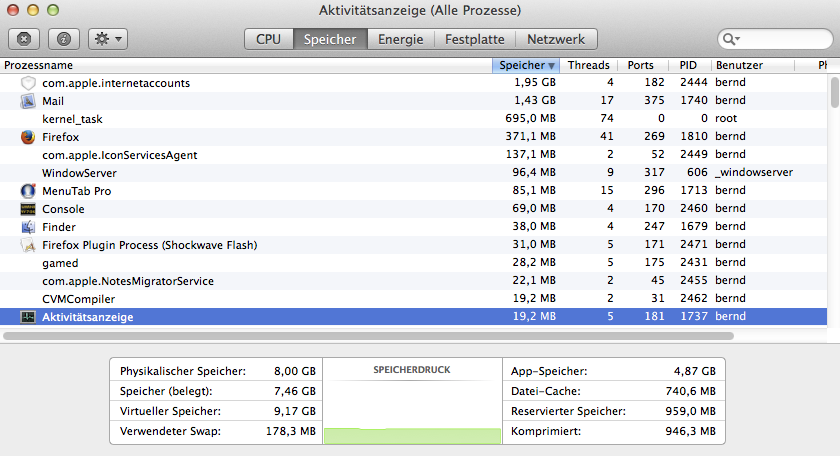Click the Virtueller Speicher value 9,17 GB
The image size is (840, 456).
pyautogui.click(x=295, y=412)
